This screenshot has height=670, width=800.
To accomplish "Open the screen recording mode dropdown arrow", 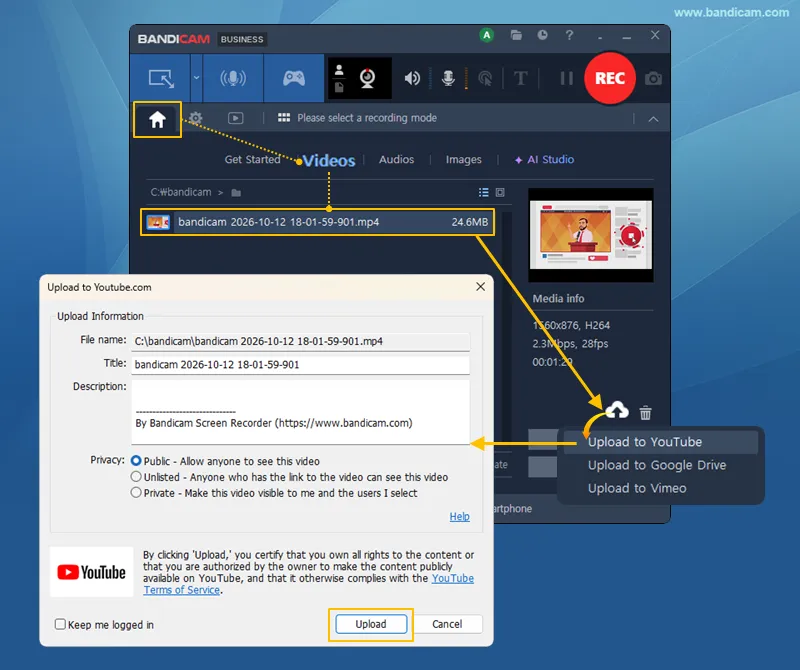I will (x=196, y=78).
